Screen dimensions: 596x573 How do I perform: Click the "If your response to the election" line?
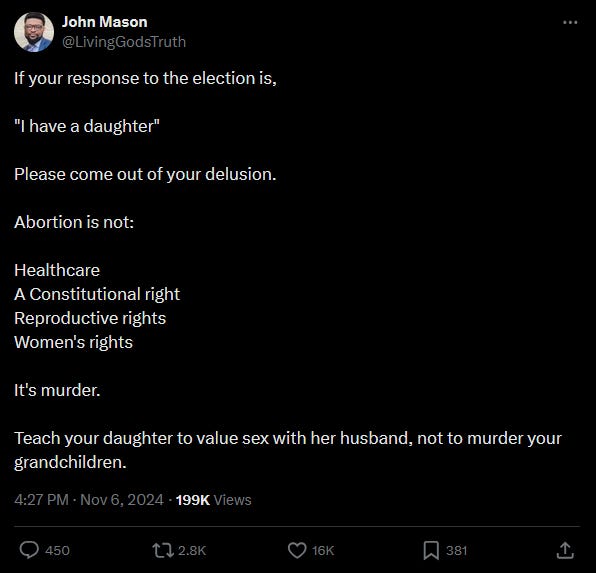(x=145, y=78)
